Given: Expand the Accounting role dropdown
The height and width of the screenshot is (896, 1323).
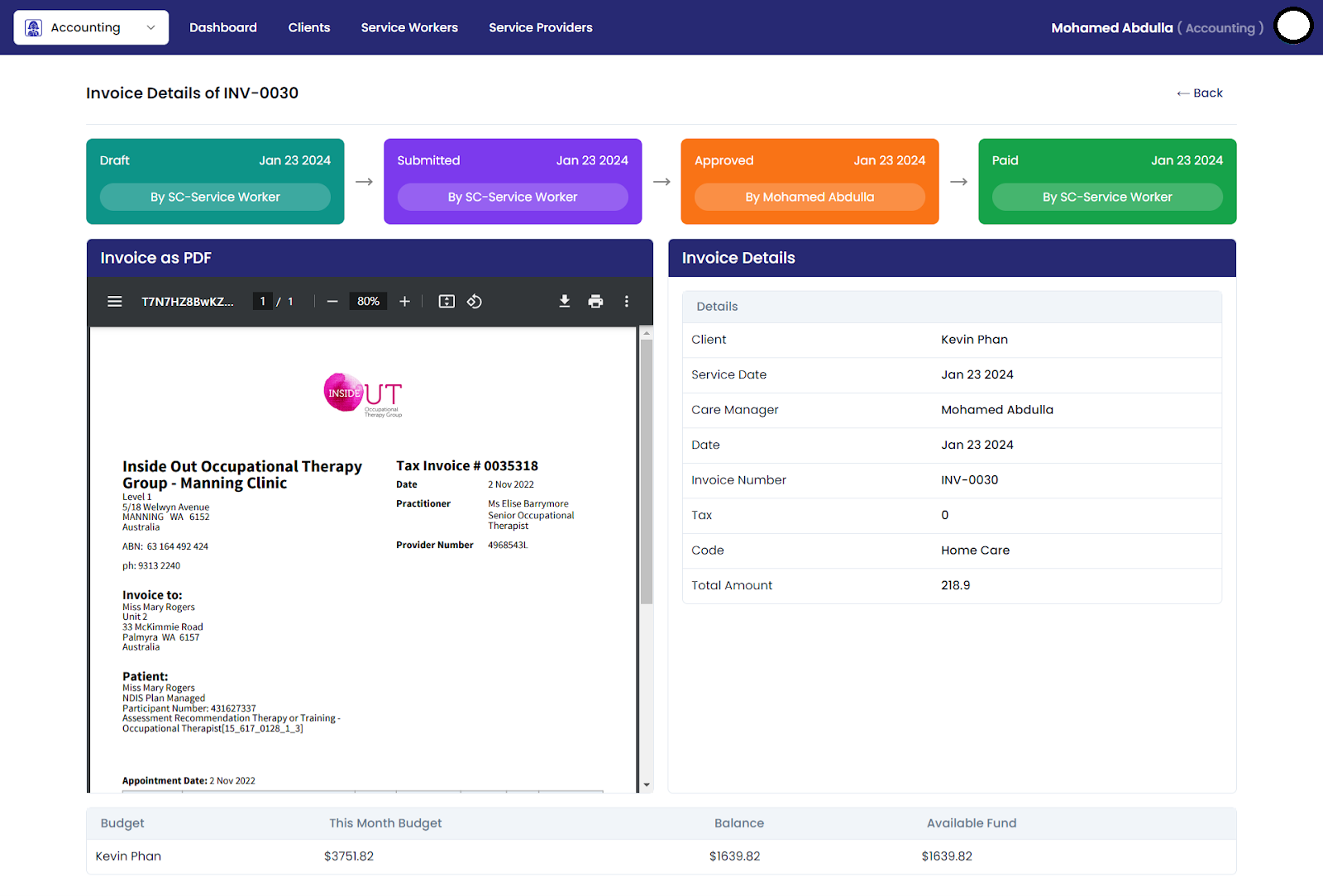Looking at the screenshot, I should (x=91, y=27).
